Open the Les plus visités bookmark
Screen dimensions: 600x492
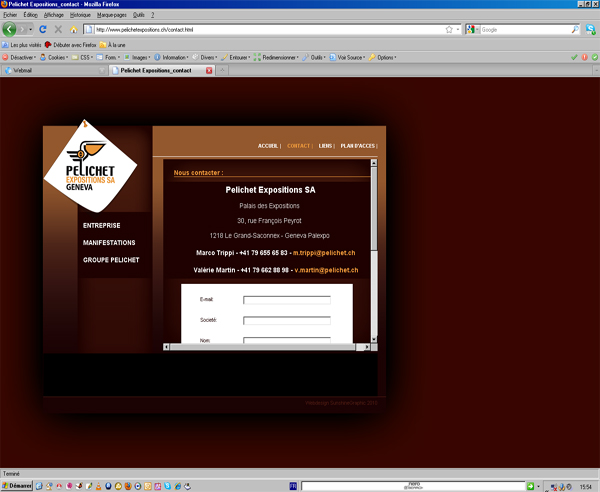[21, 45]
